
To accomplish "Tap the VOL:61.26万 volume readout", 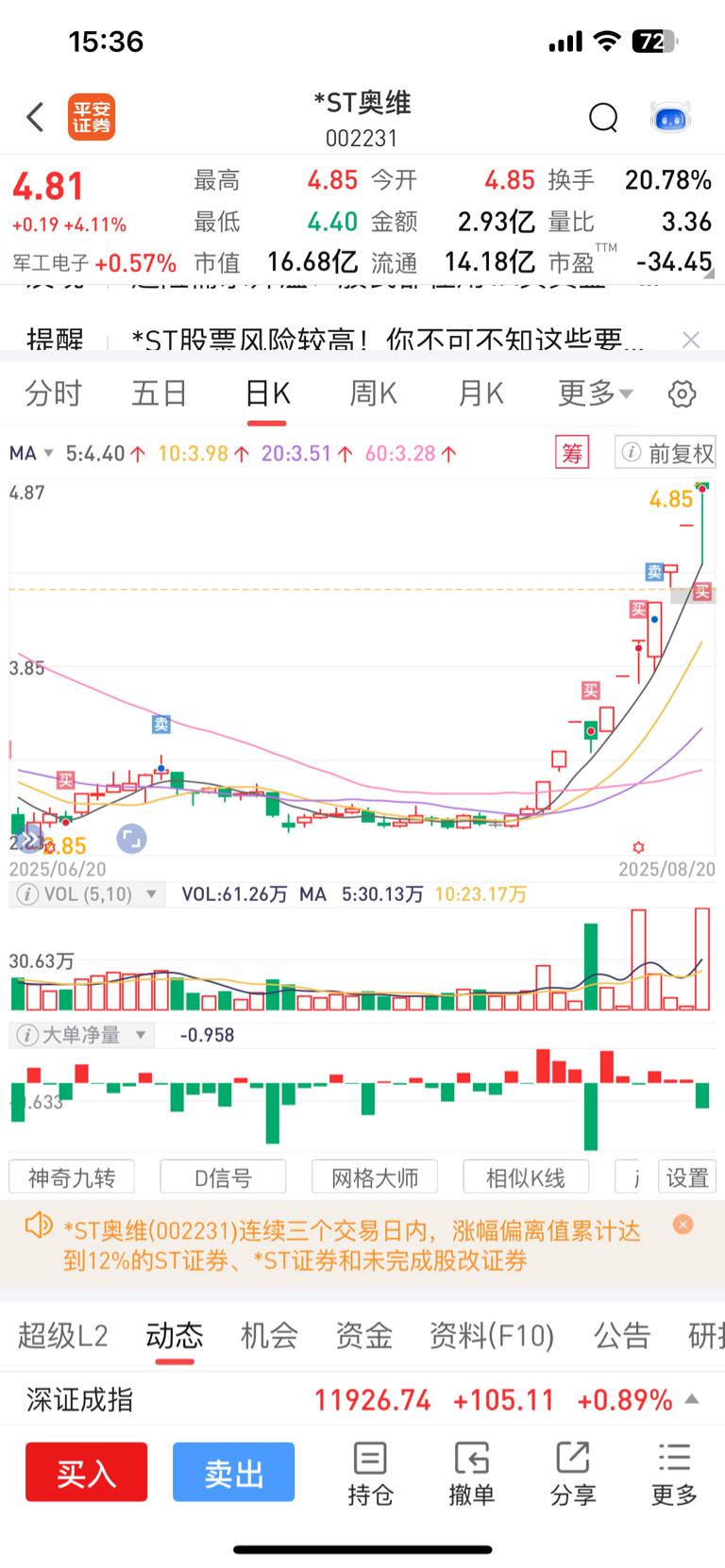I will (234, 893).
